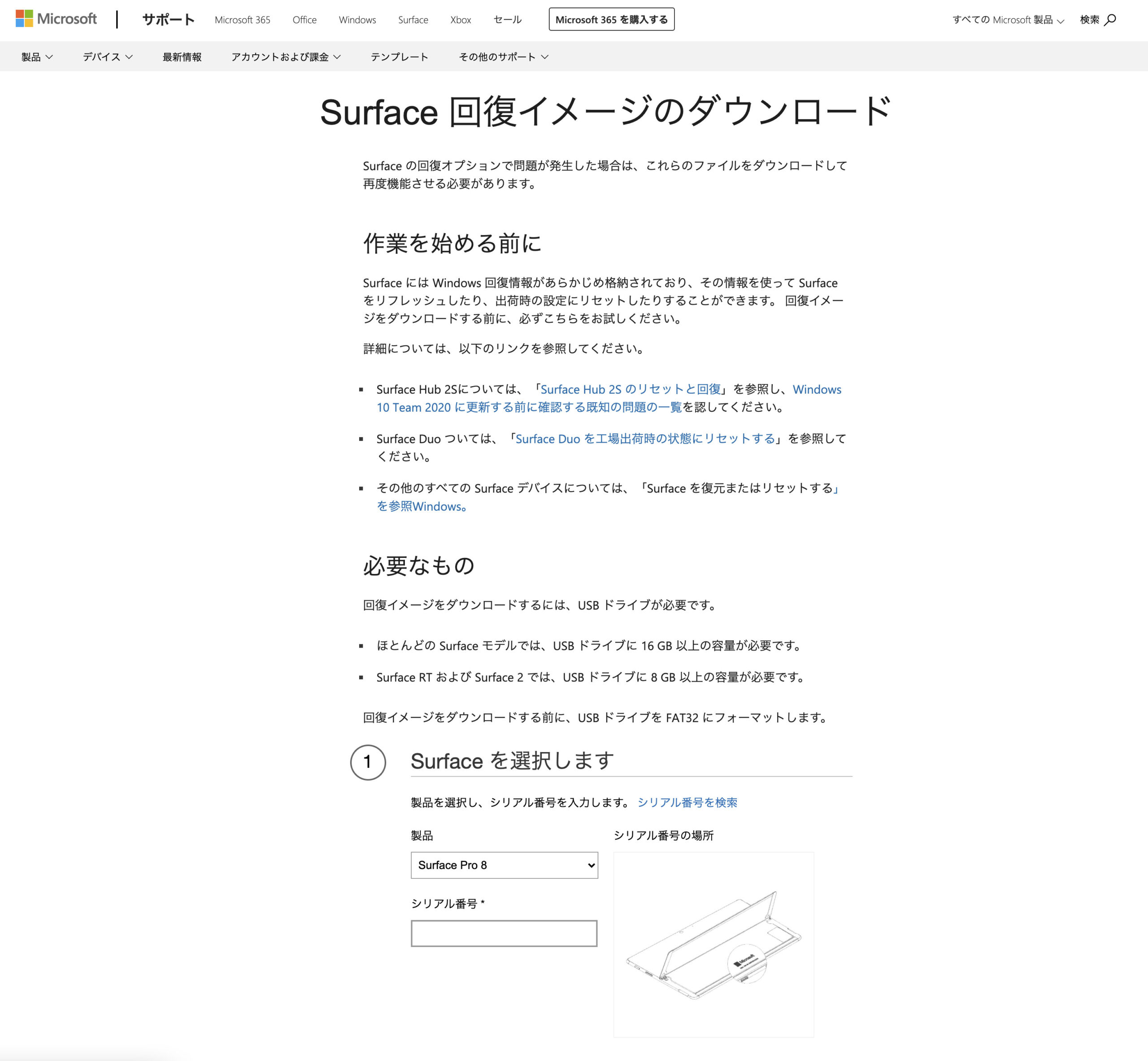Click the 作業を始める前に heading
The width and height of the screenshot is (1148, 1061).
click(x=452, y=244)
